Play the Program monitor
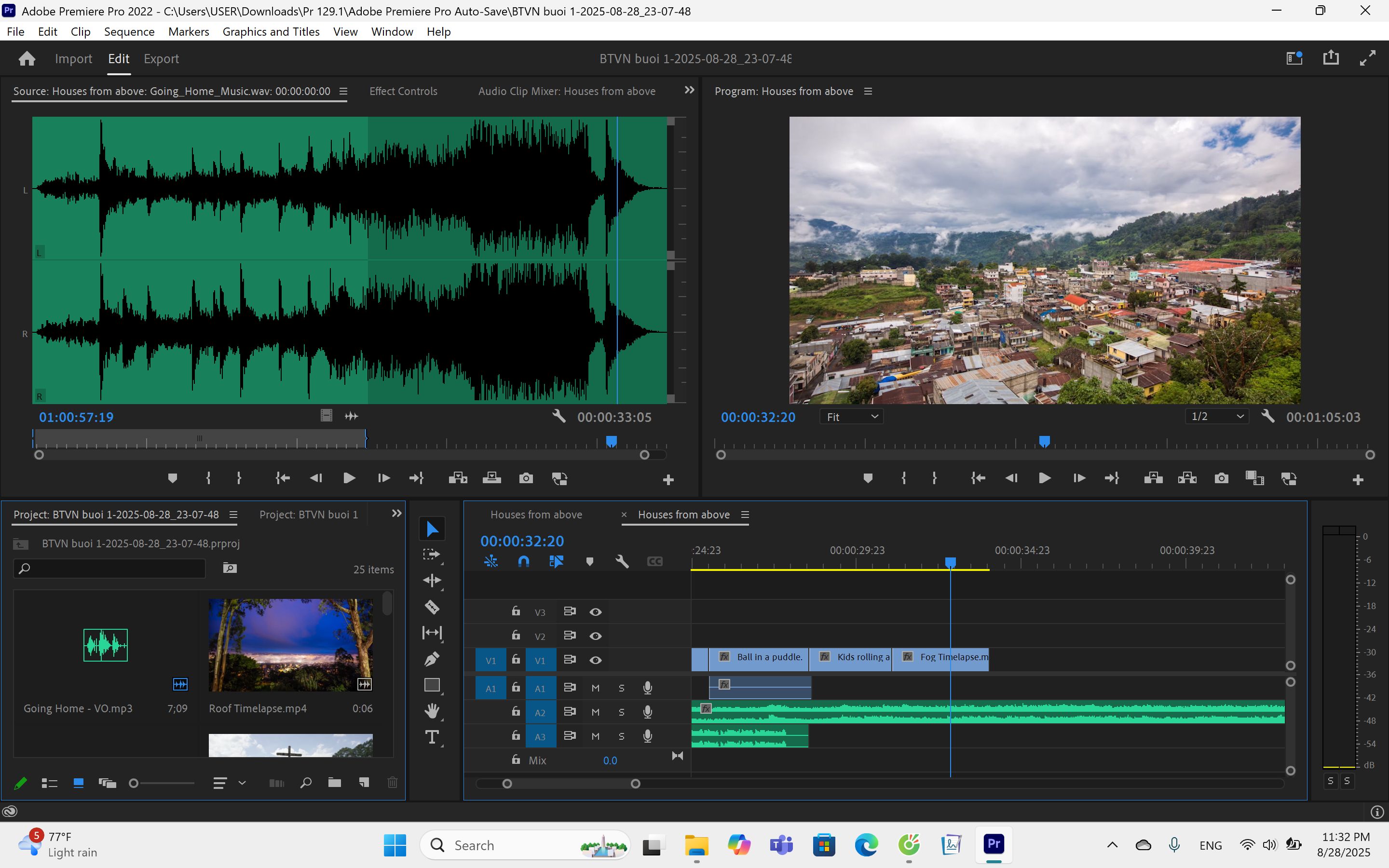Image resolution: width=1389 pixels, height=868 pixels. pos(1045,478)
